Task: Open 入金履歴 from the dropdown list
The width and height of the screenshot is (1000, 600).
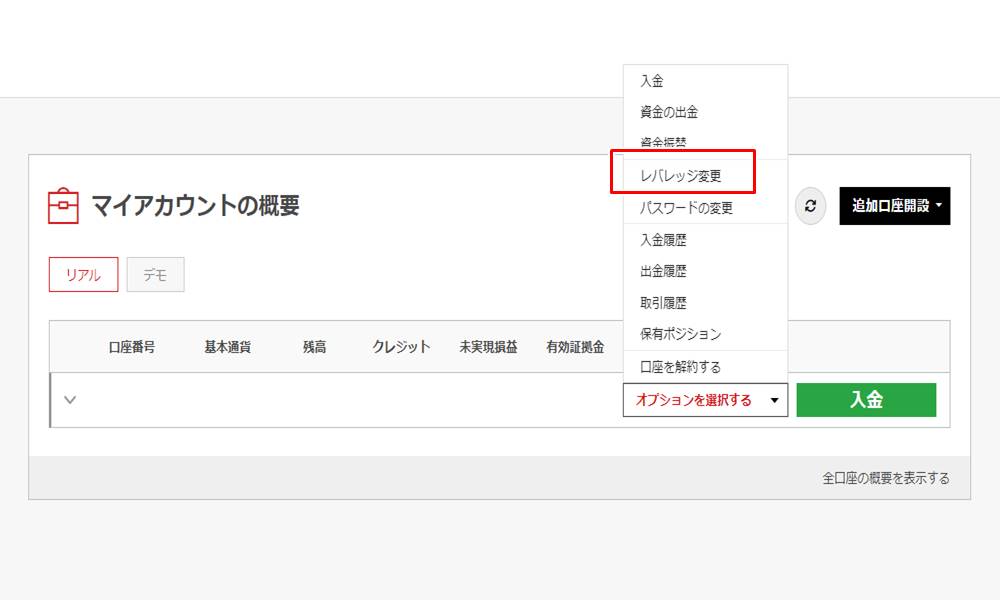Action: pyautogui.click(x=663, y=240)
